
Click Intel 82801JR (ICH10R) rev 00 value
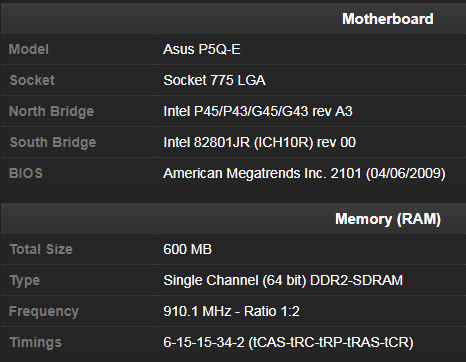coord(259,142)
